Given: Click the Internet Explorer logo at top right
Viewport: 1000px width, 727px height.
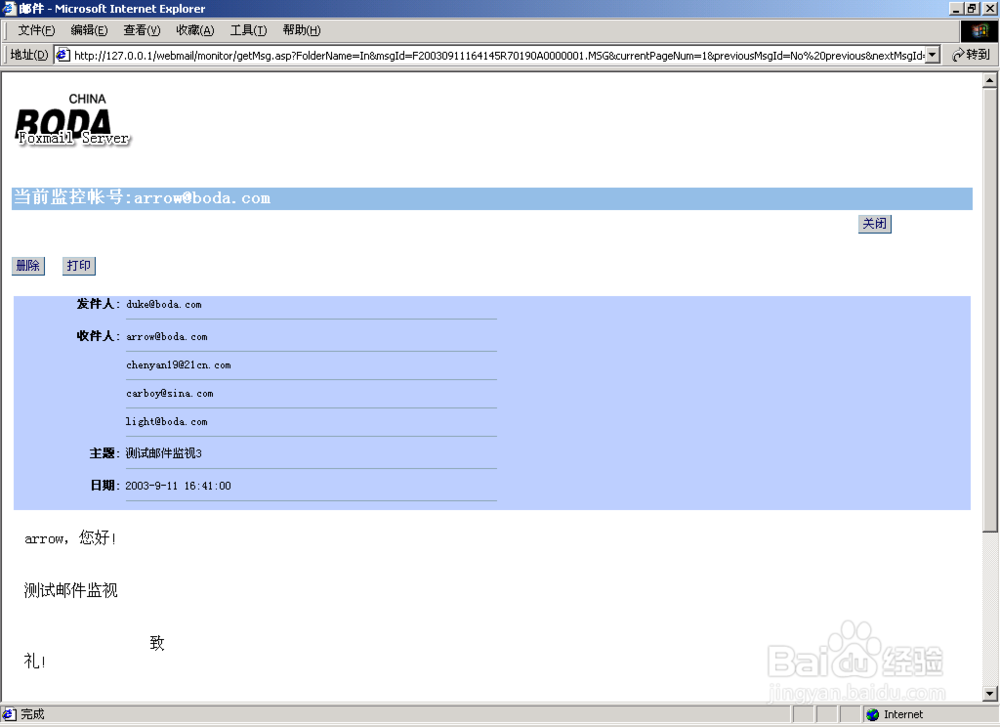Looking at the screenshot, I should 980,30.
